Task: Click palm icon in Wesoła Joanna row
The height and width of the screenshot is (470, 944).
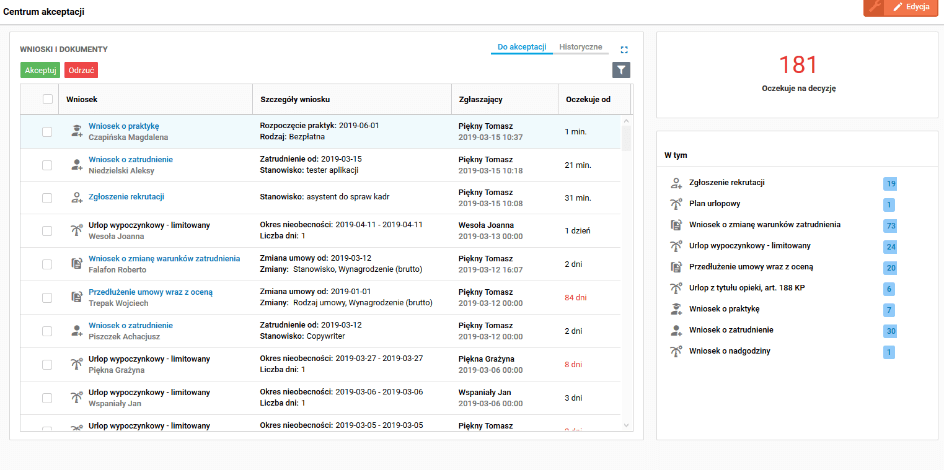Action: pos(76,230)
